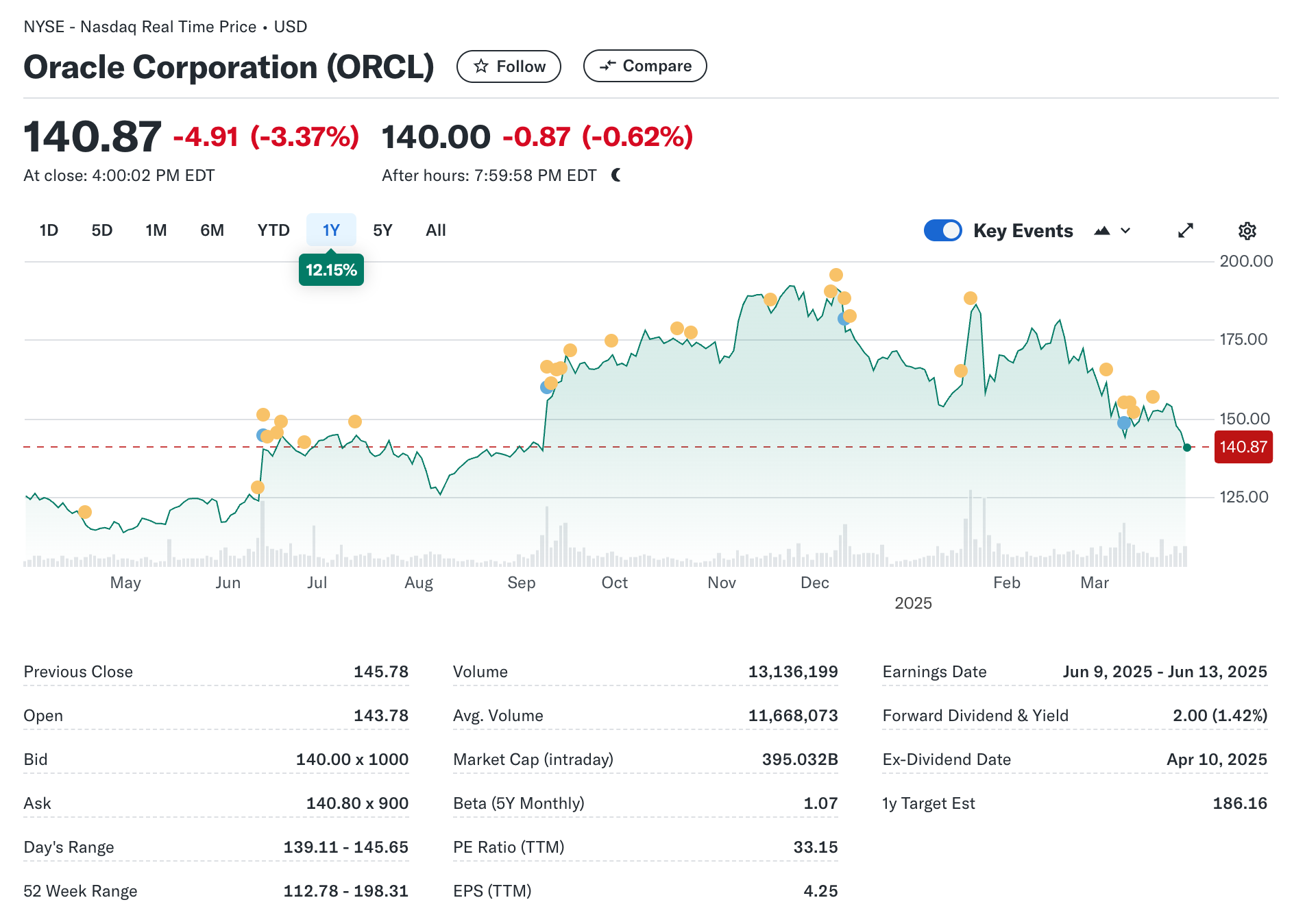This screenshot has width=1305, height=924.
Task: Click the highest orange event marker in December
Action: 836,275
